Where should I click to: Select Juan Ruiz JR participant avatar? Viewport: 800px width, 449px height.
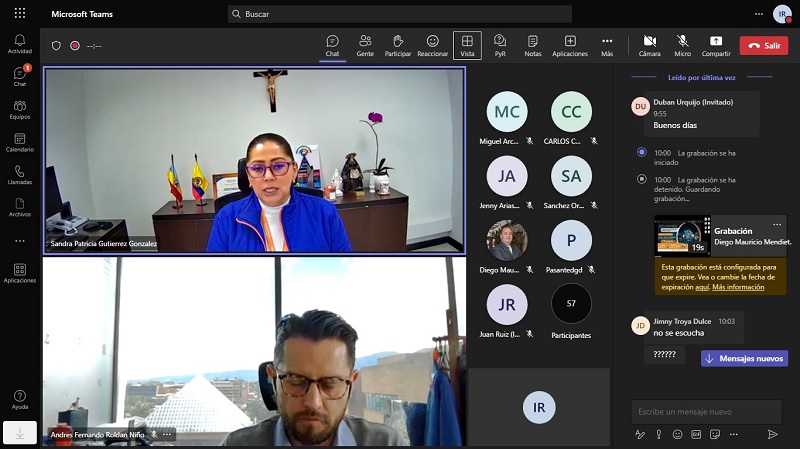click(507, 305)
